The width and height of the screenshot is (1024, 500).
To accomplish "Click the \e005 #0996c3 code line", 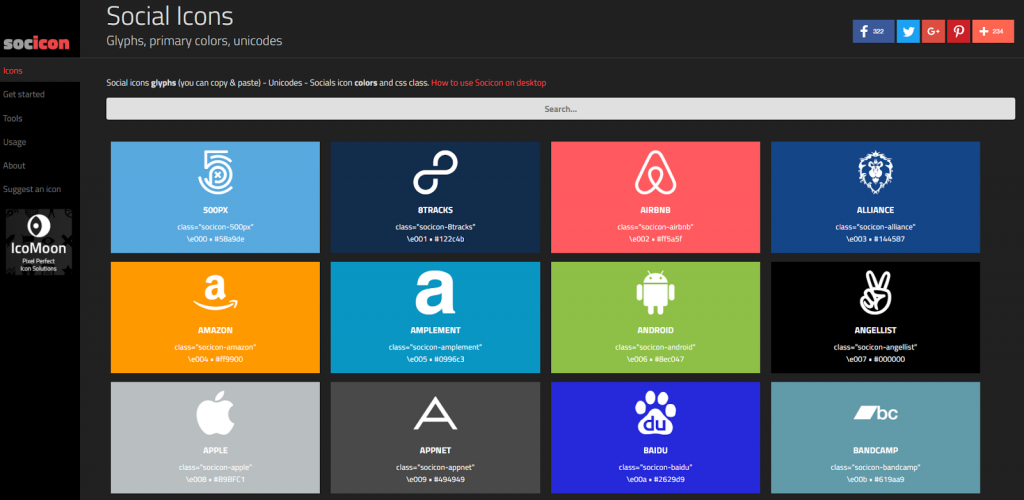I will click(x=436, y=359).
